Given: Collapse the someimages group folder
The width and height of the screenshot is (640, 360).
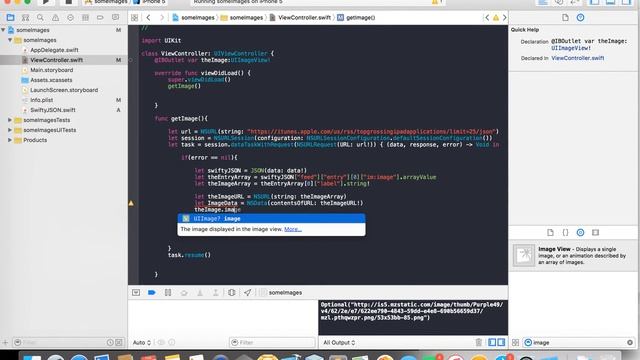Looking at the screenshot, I should 10,40.
